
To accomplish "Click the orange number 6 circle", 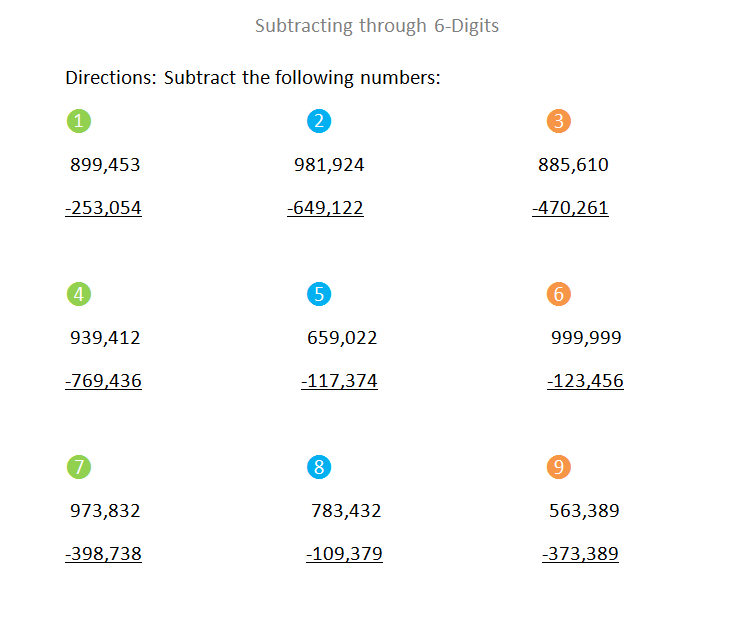I will tap(559, 294).
